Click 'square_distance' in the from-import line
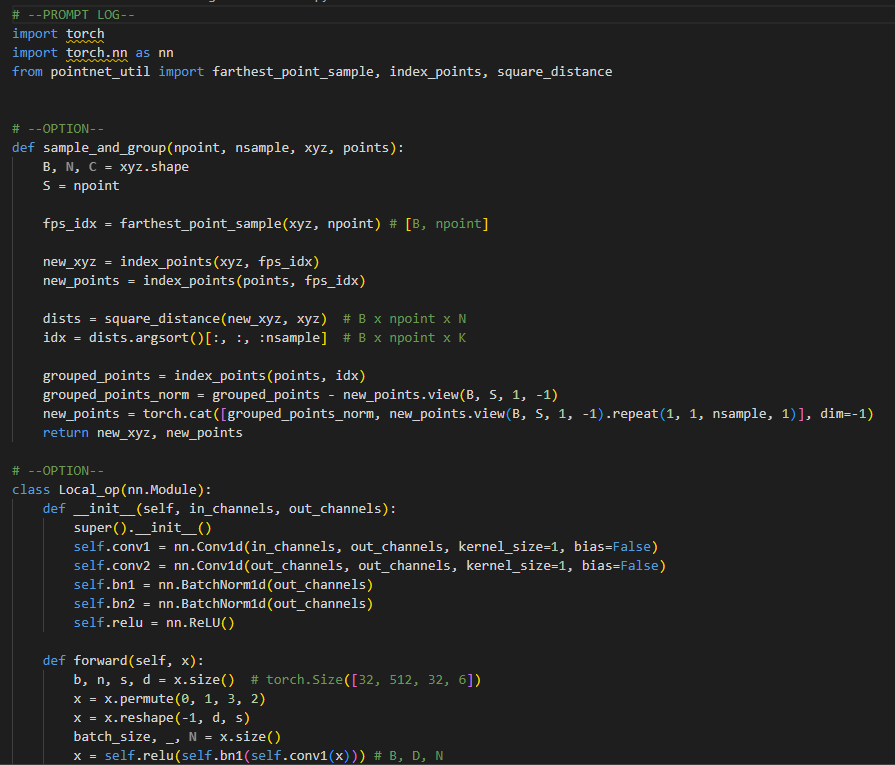The width and height of the screenshot is (895, 765). click(554, 72)
